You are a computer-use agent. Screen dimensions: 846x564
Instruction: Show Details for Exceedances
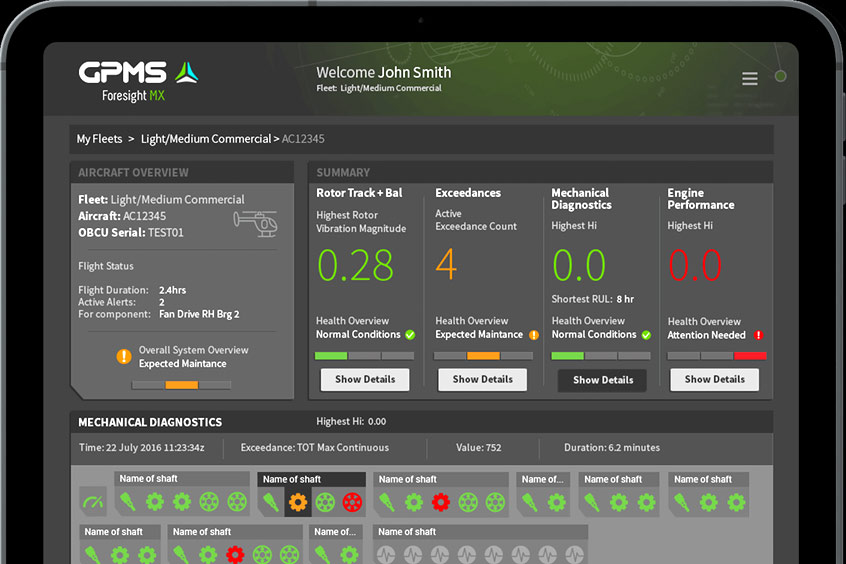coord(482,380)
